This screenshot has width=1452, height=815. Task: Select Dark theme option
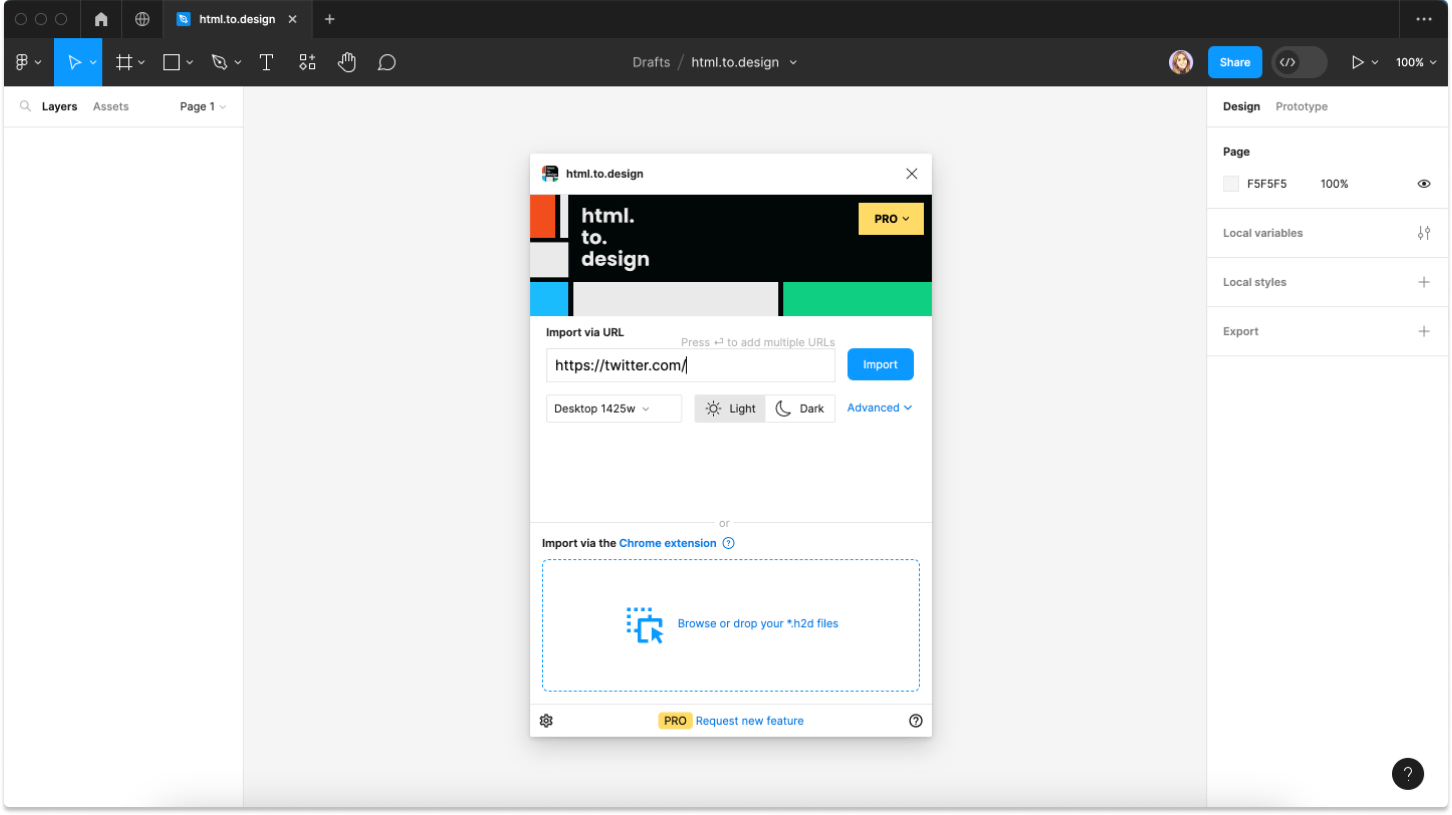(800, 408)
